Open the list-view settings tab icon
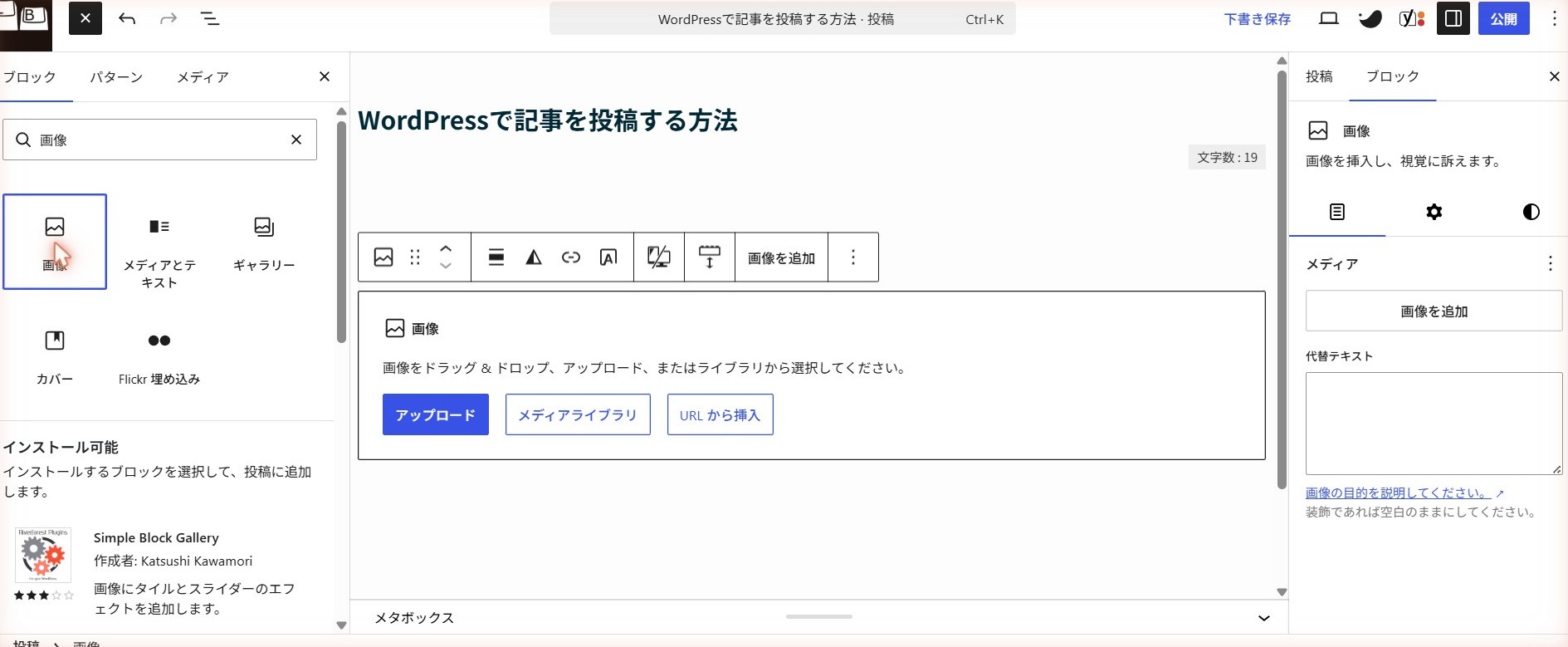The height and width of the screenshot is (647, 1568). tap(1337, 212)
